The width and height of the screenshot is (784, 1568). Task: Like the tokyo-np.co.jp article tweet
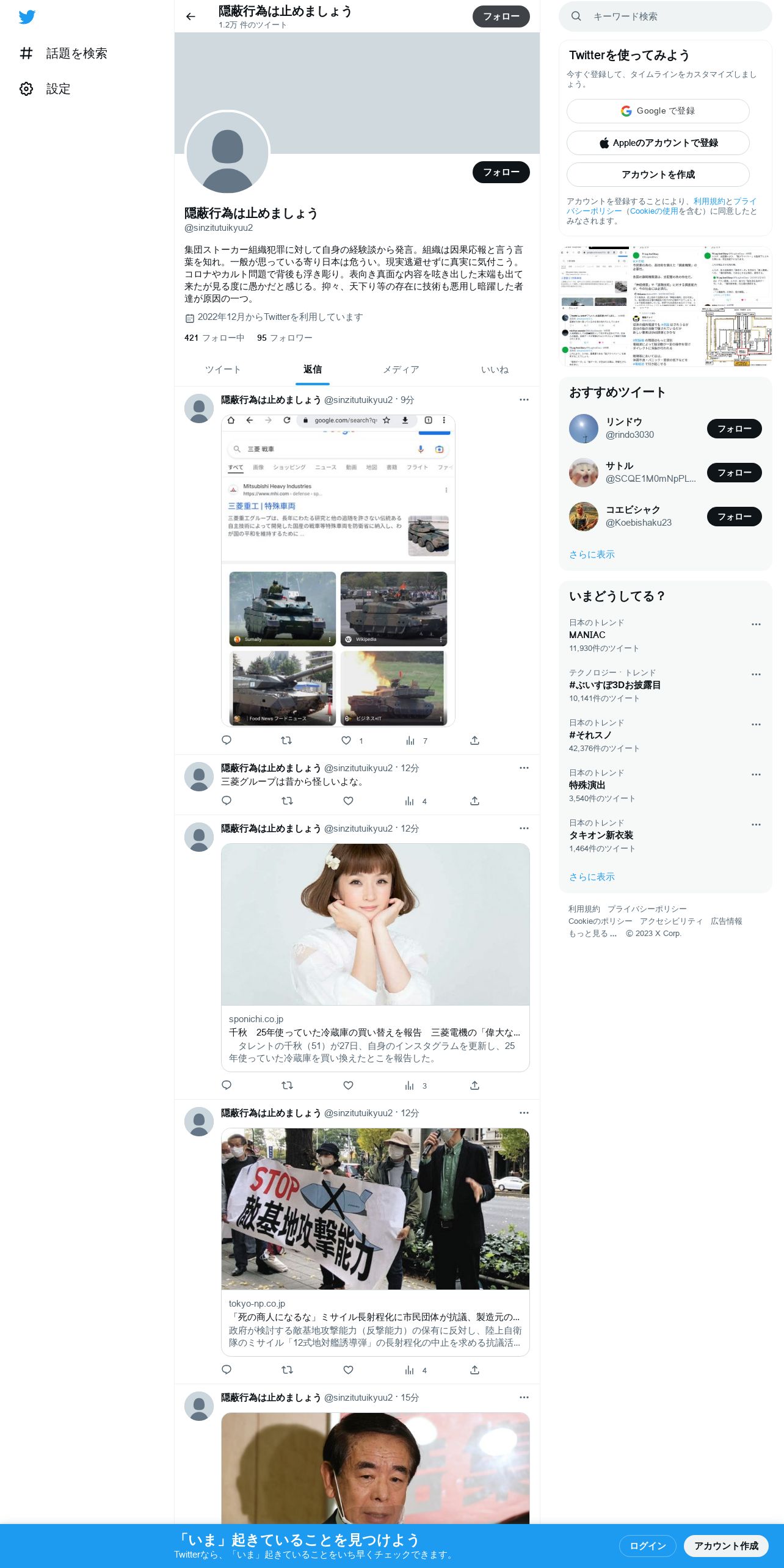[x=348, y=1370]
